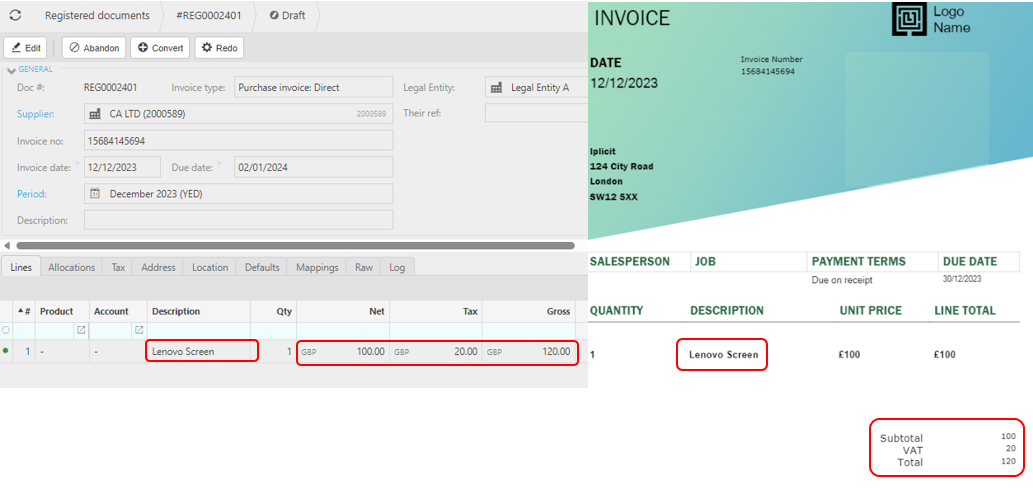Click the Description column header
This screenshot has height=488, width=1033.
pyautogui.click(x=198, y=312)
